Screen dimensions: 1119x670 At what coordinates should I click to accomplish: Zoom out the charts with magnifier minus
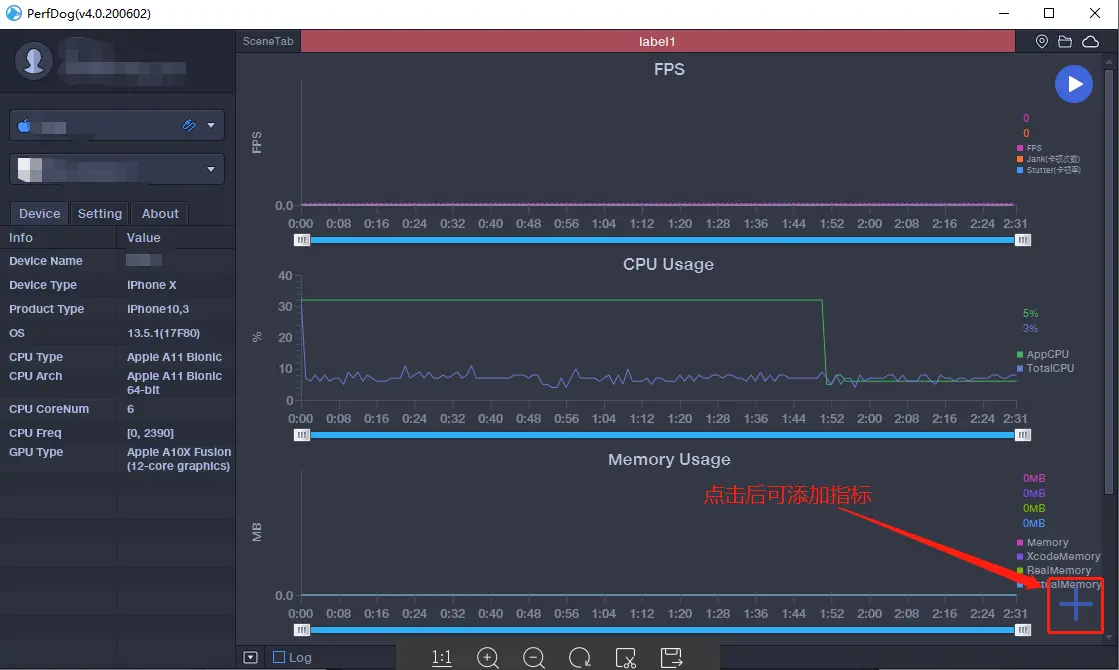tap(534, 657)
